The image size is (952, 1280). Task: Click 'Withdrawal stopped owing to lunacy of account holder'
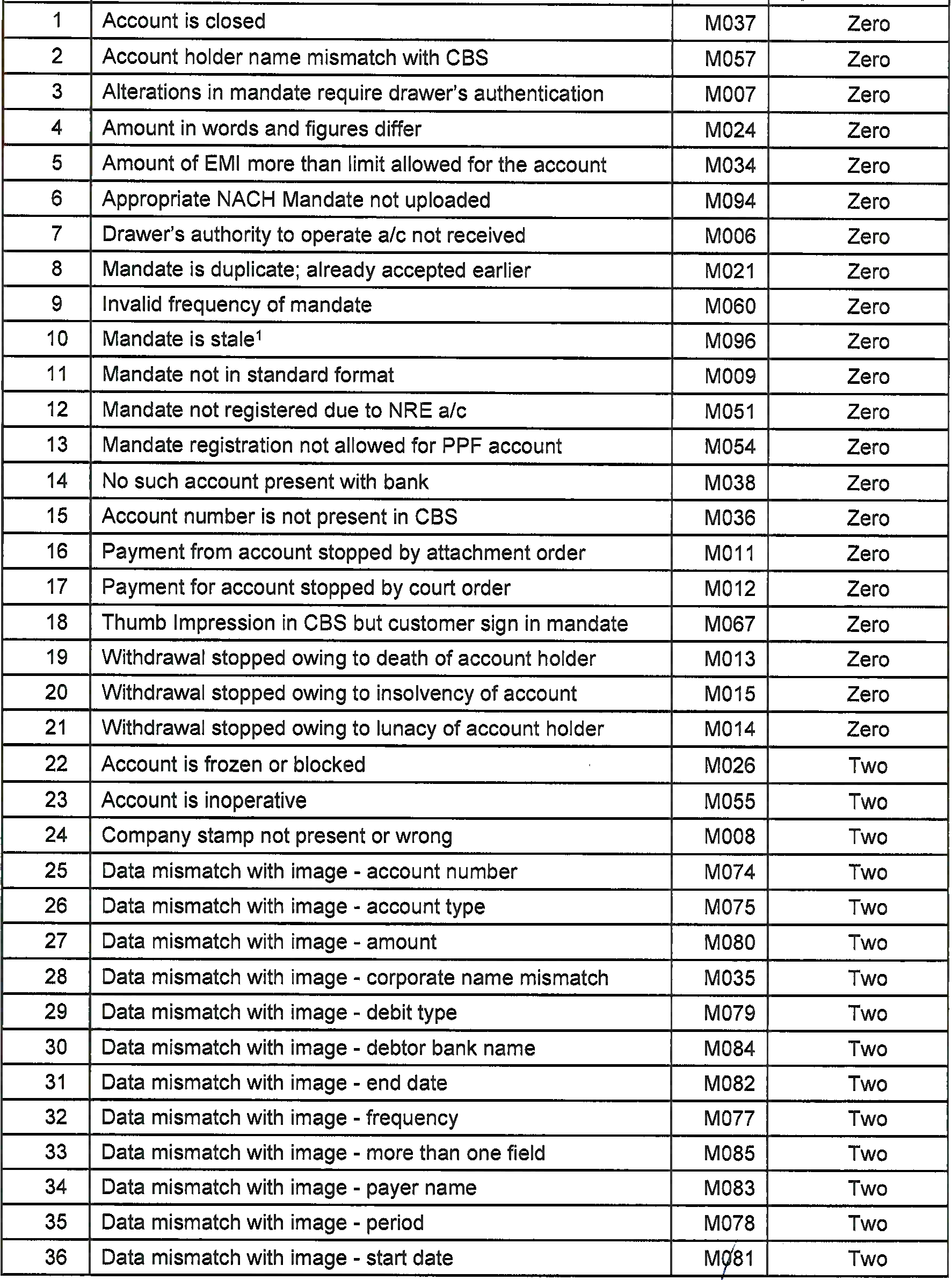click(x=353, y=729)
